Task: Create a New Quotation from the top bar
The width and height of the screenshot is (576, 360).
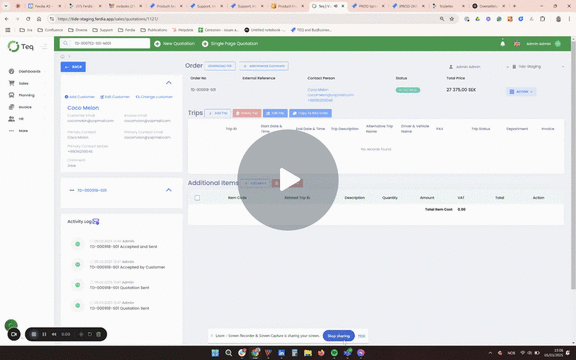Action: click(x=174, y=44)
